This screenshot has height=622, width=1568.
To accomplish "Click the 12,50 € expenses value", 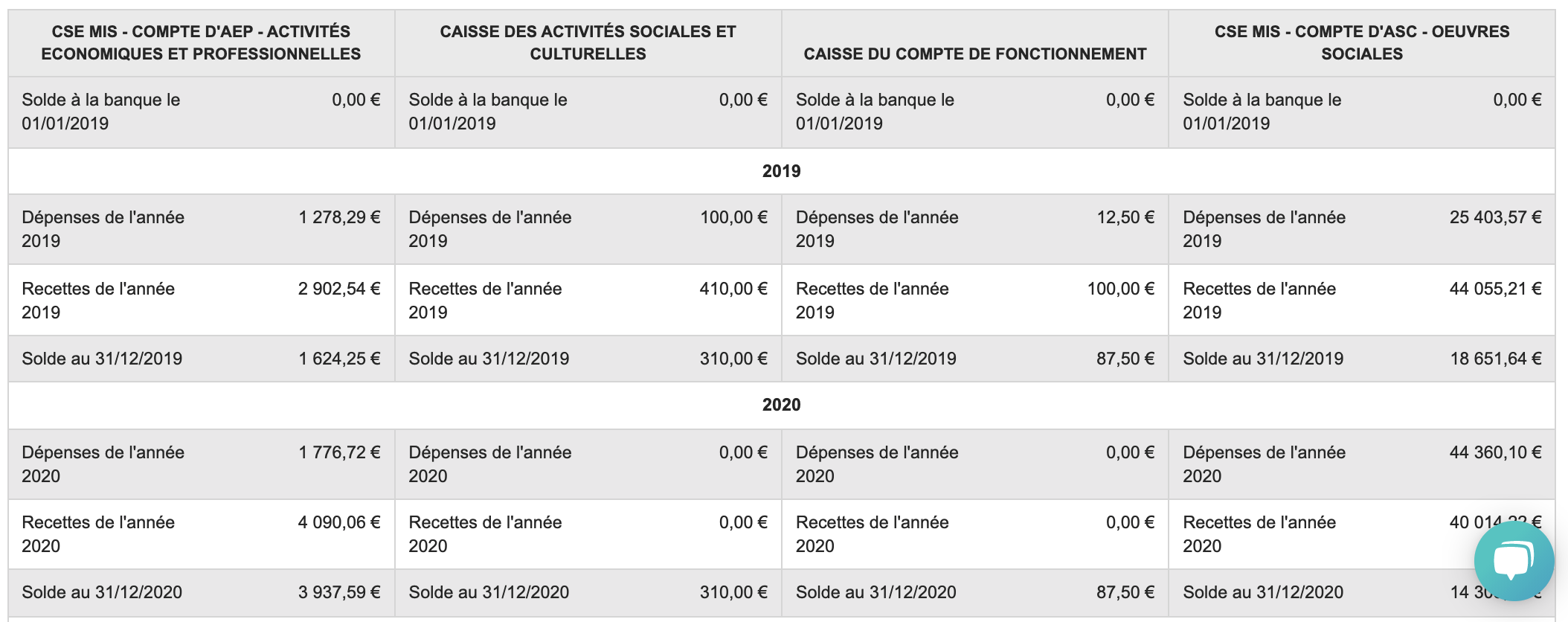I will (x=1125, y=217).
